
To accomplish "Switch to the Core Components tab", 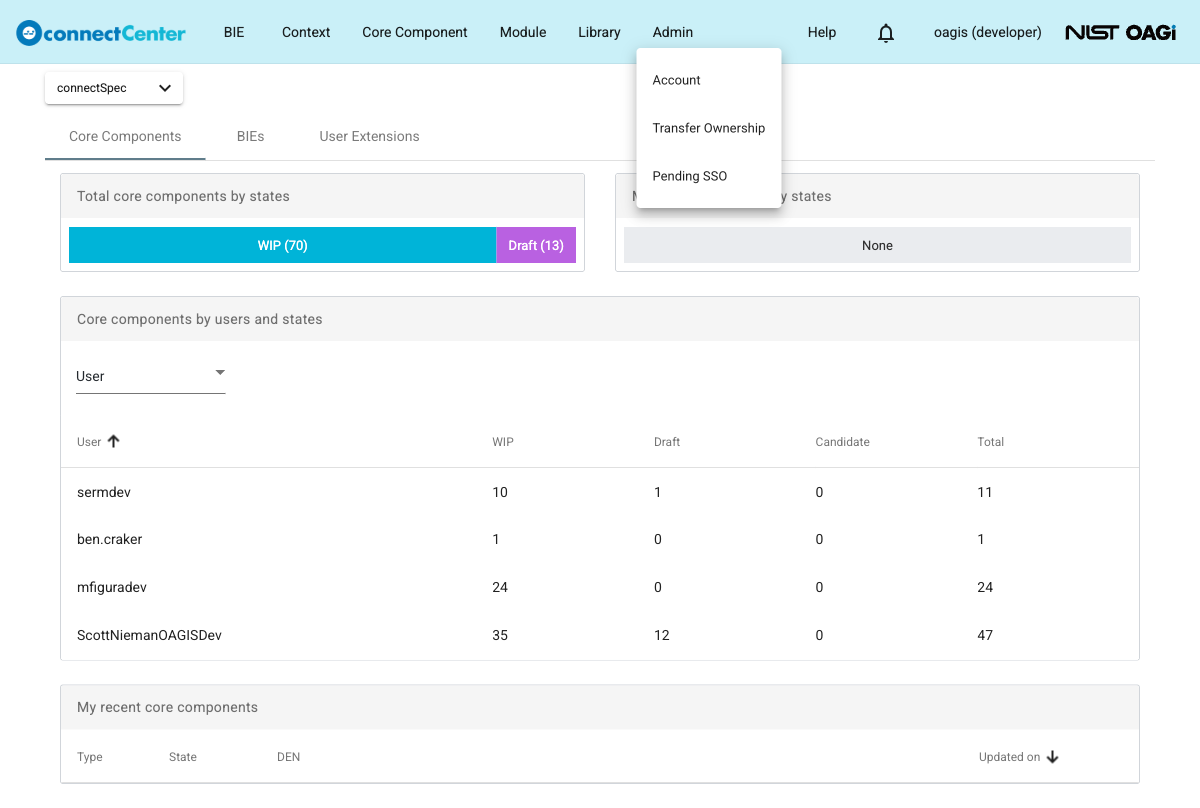I will click(x=125, y=136).
